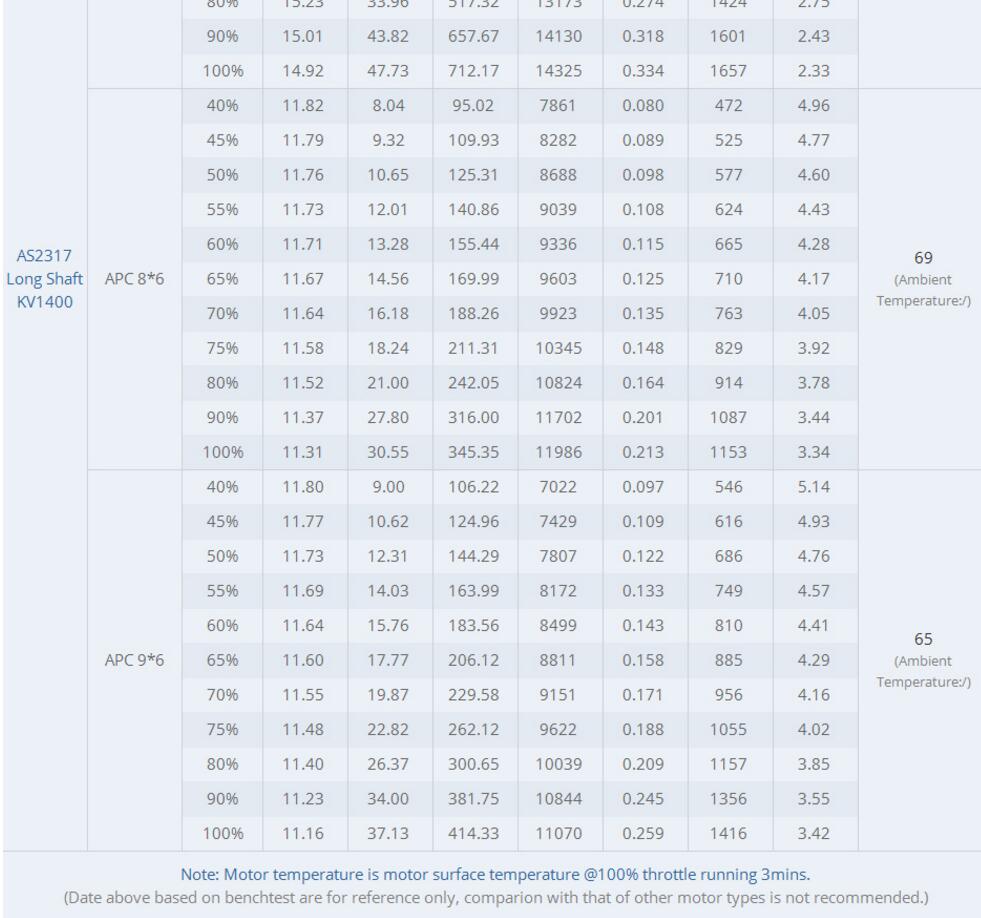
Task: Select the 11986 RPM cell
Action: point(559,450)
